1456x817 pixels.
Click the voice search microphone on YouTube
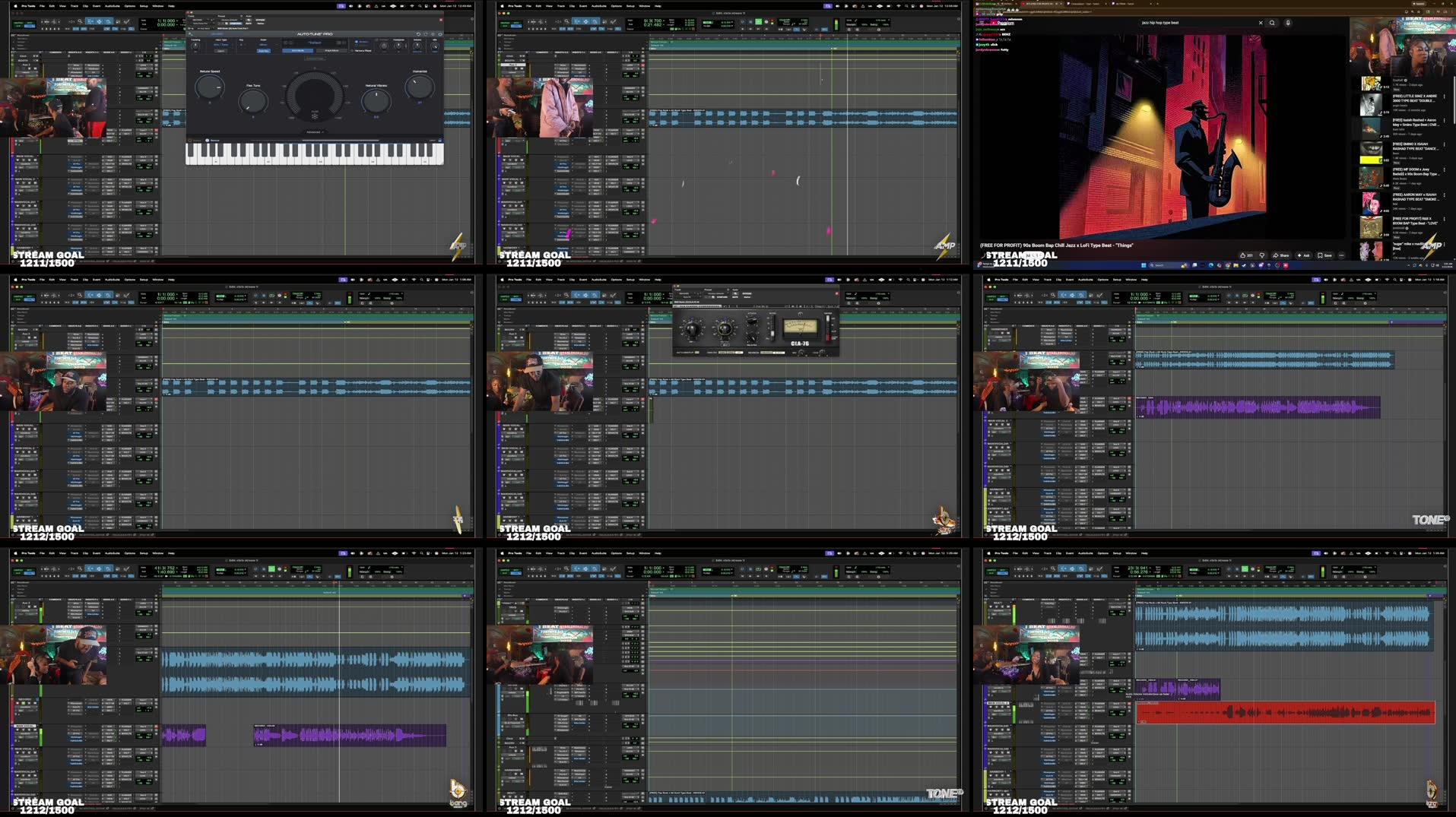1287,23
